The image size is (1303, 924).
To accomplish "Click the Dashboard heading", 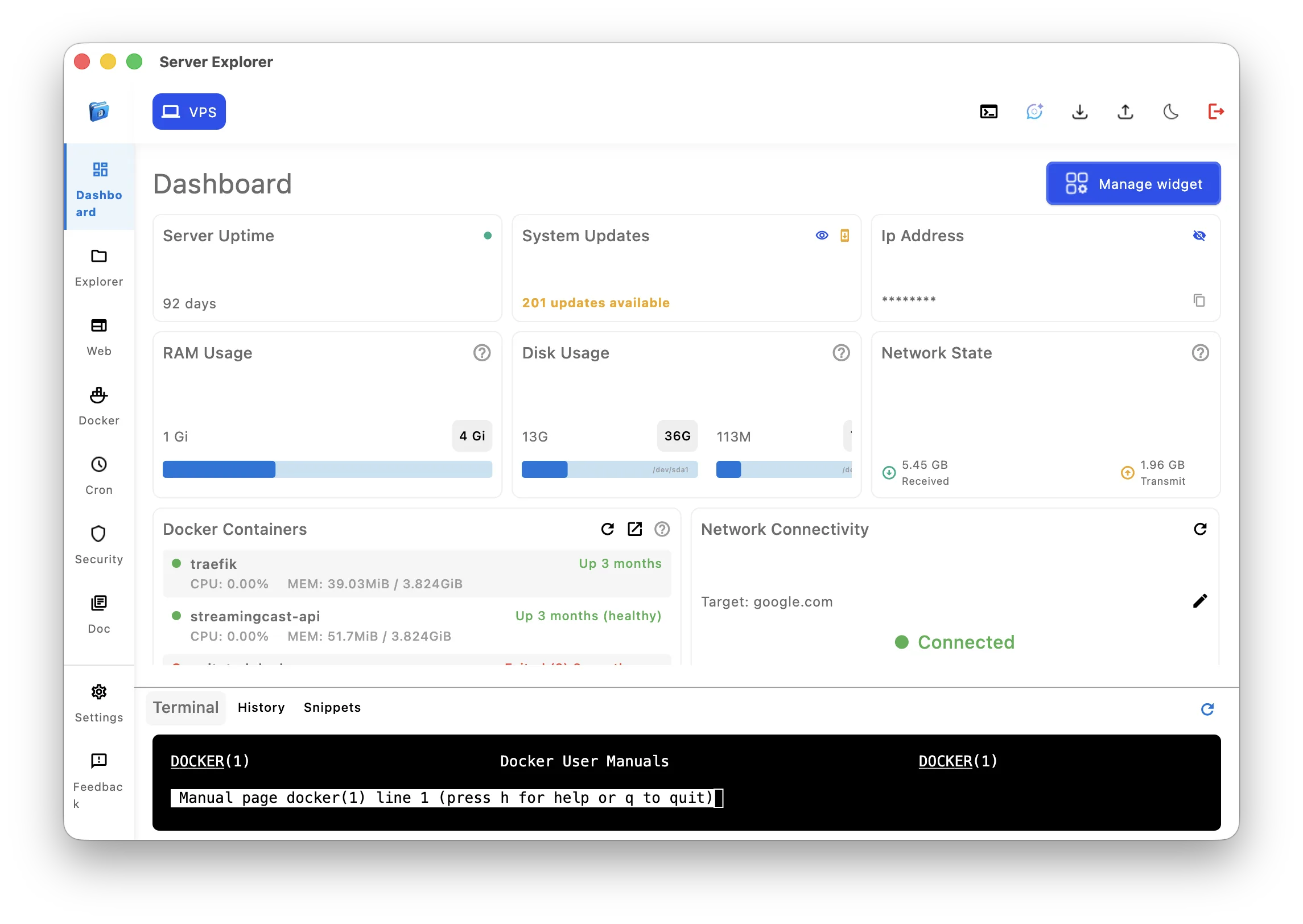I will point(222,184).
